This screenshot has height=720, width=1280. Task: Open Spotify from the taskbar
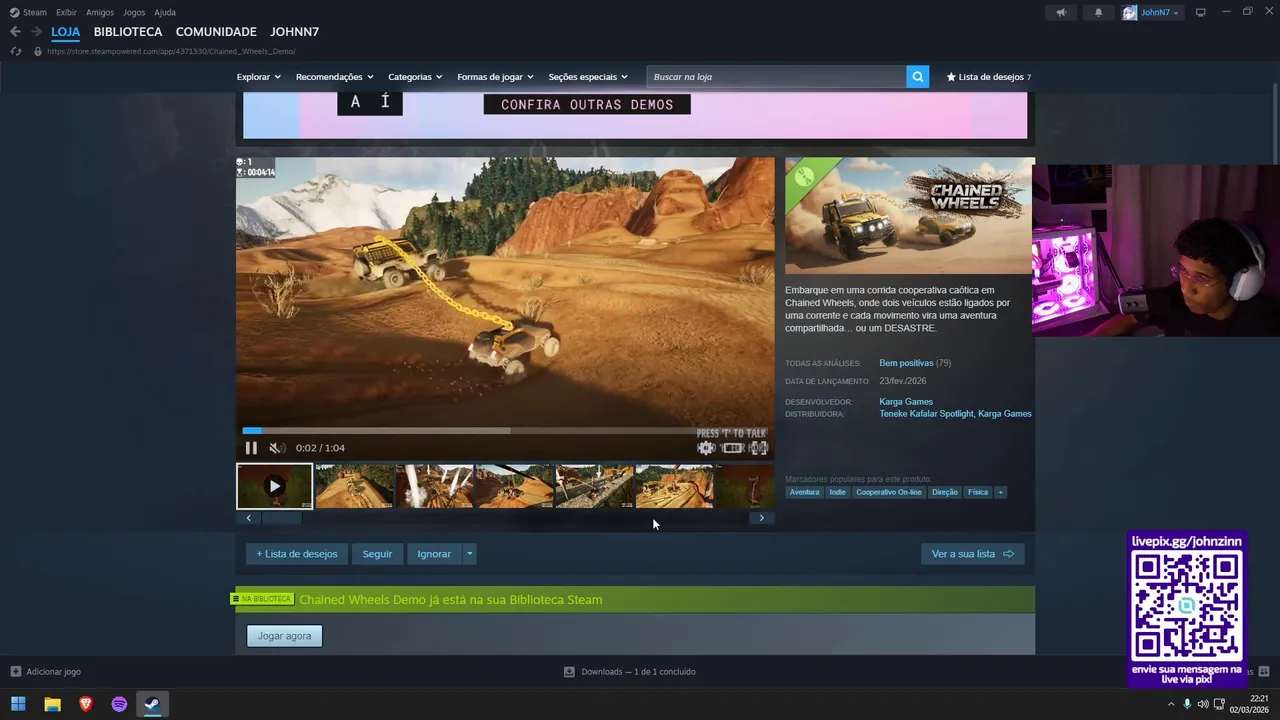(x=119, y=704)
